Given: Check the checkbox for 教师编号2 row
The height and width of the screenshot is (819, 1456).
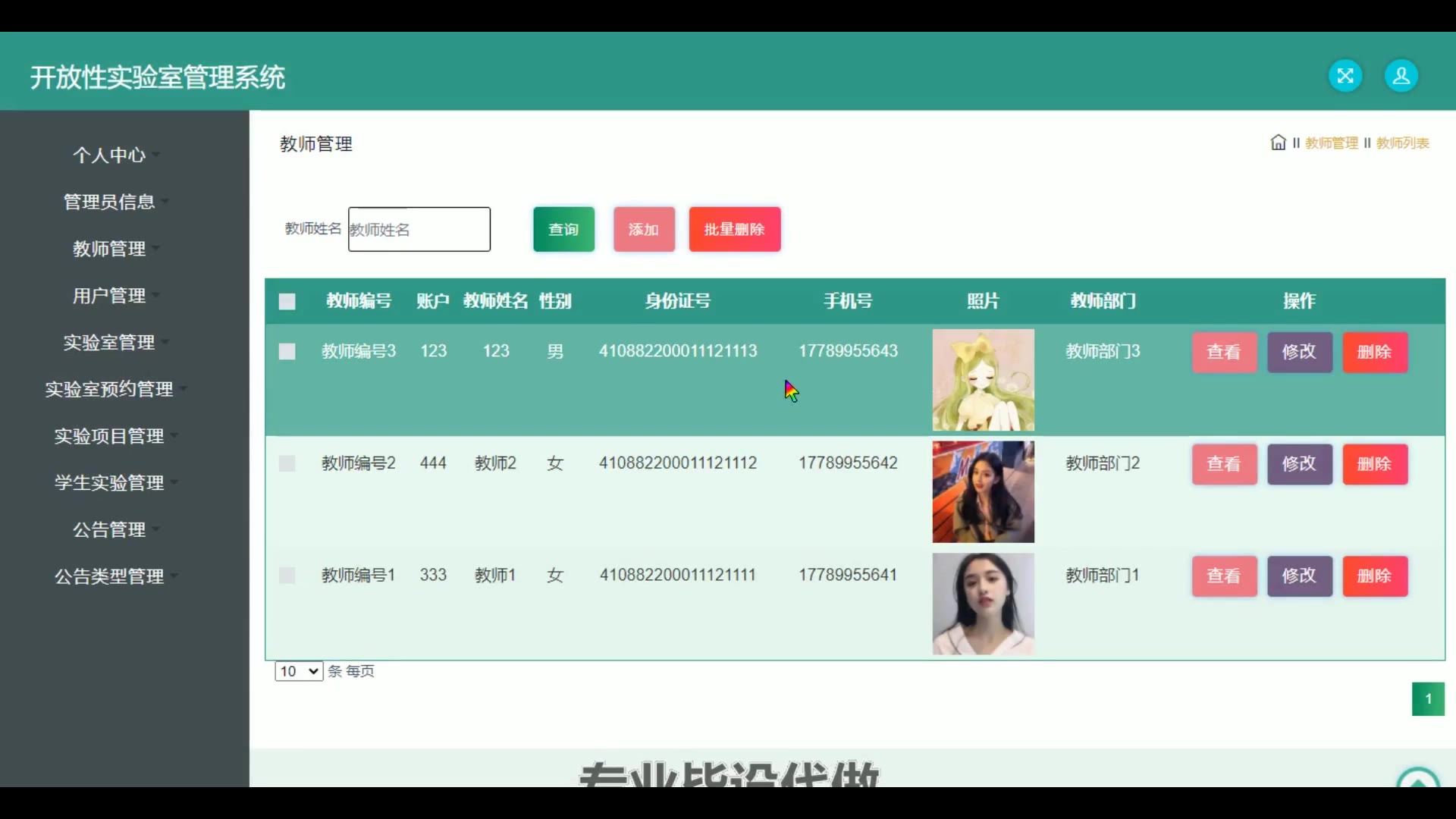Looking at the screenshot, I should (287, 463).
